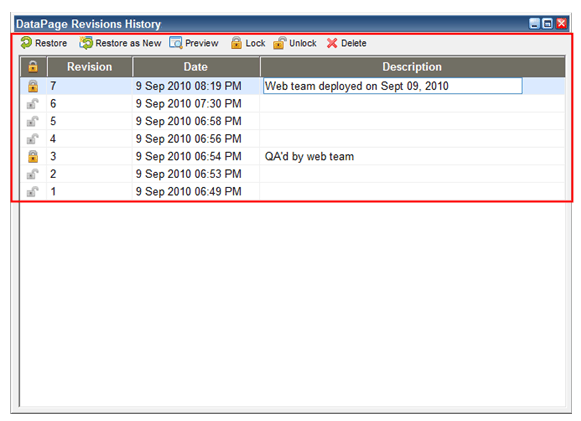Sort by the Date column header

(x=196, y=67)
